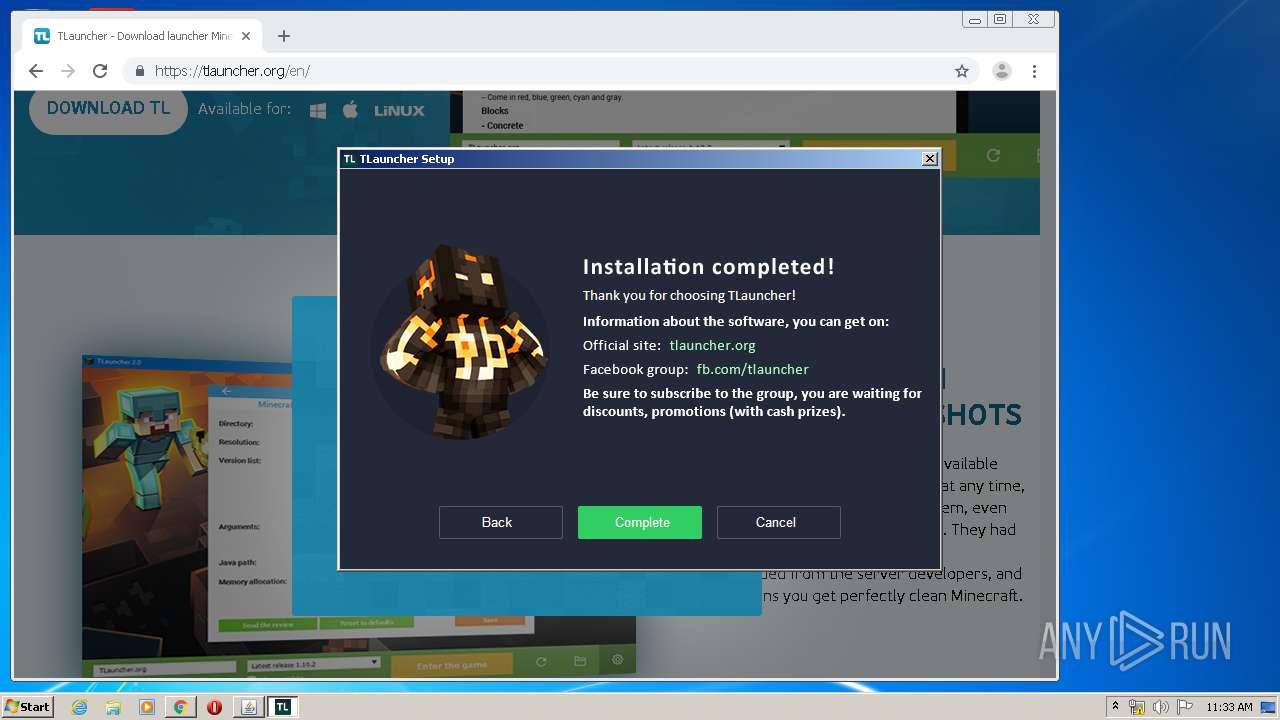The image size is (1280, 720).
Task: Click DOWNLOAD TL button on web page
Action: [108, 108]
